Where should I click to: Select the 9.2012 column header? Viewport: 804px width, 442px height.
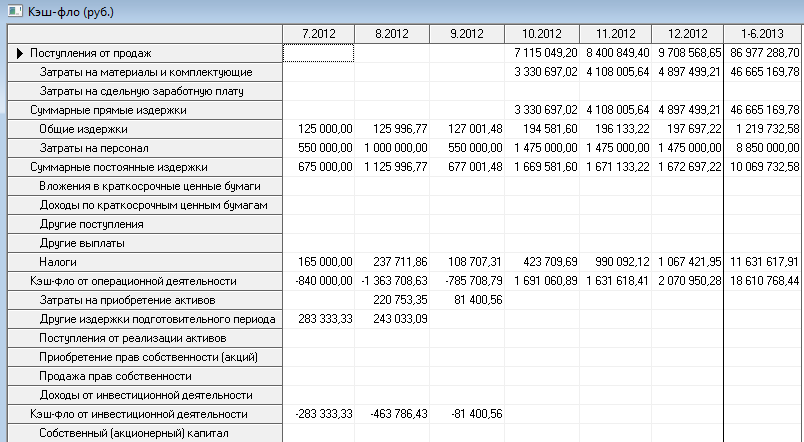(x=467, y=34)
